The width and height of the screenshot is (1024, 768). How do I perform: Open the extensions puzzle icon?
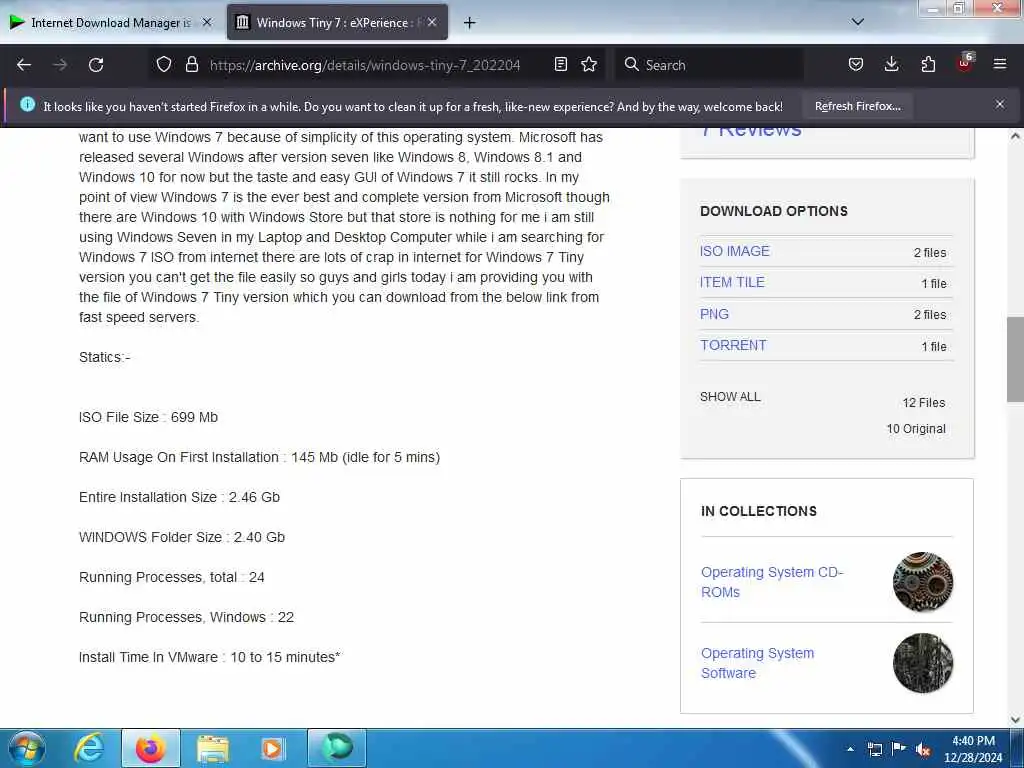(x=928, y=65)
